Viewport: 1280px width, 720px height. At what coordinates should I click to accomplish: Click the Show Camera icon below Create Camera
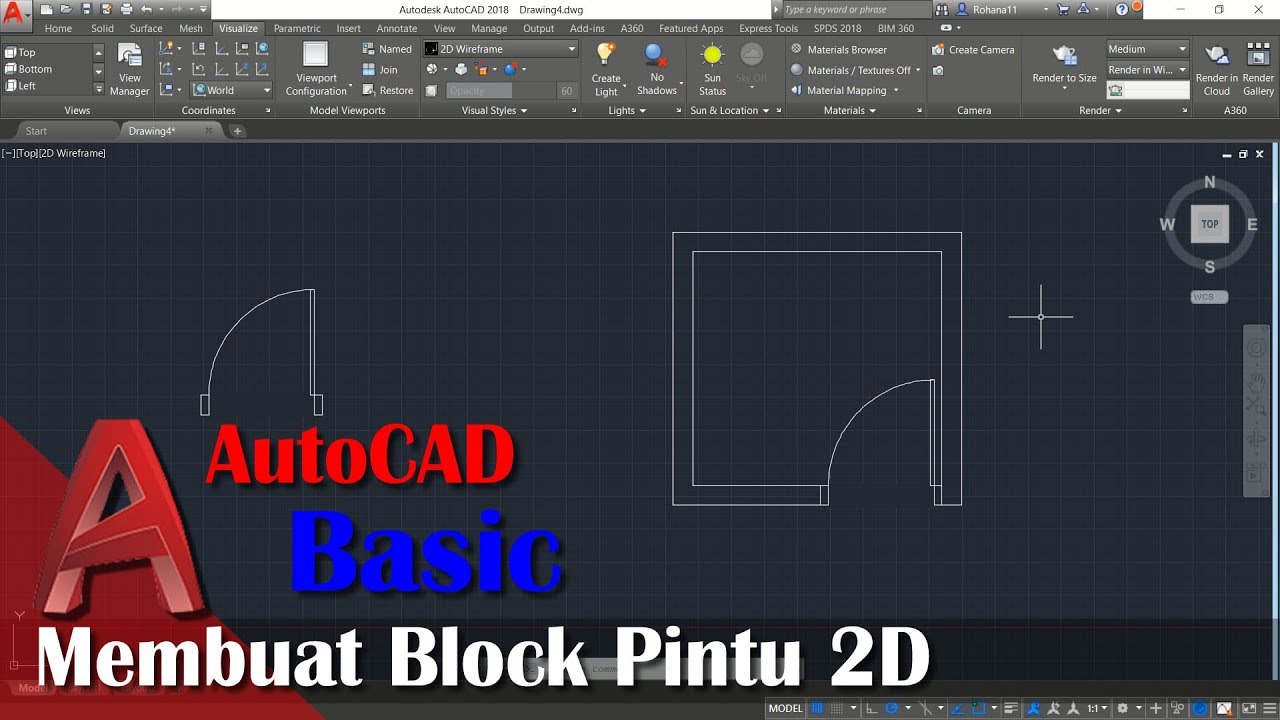click(x=938, y=70)
